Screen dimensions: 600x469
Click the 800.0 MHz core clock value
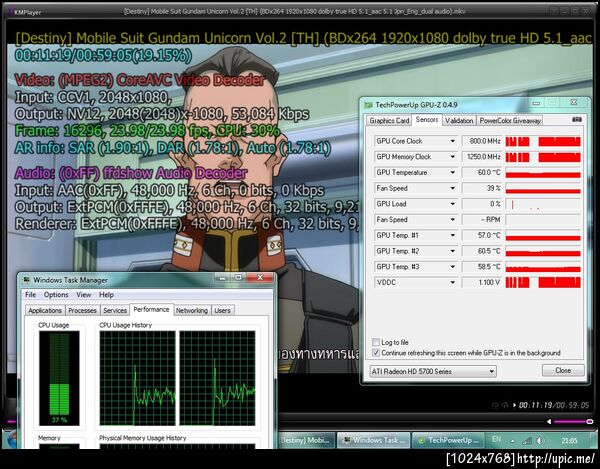(x=482, y=141)
